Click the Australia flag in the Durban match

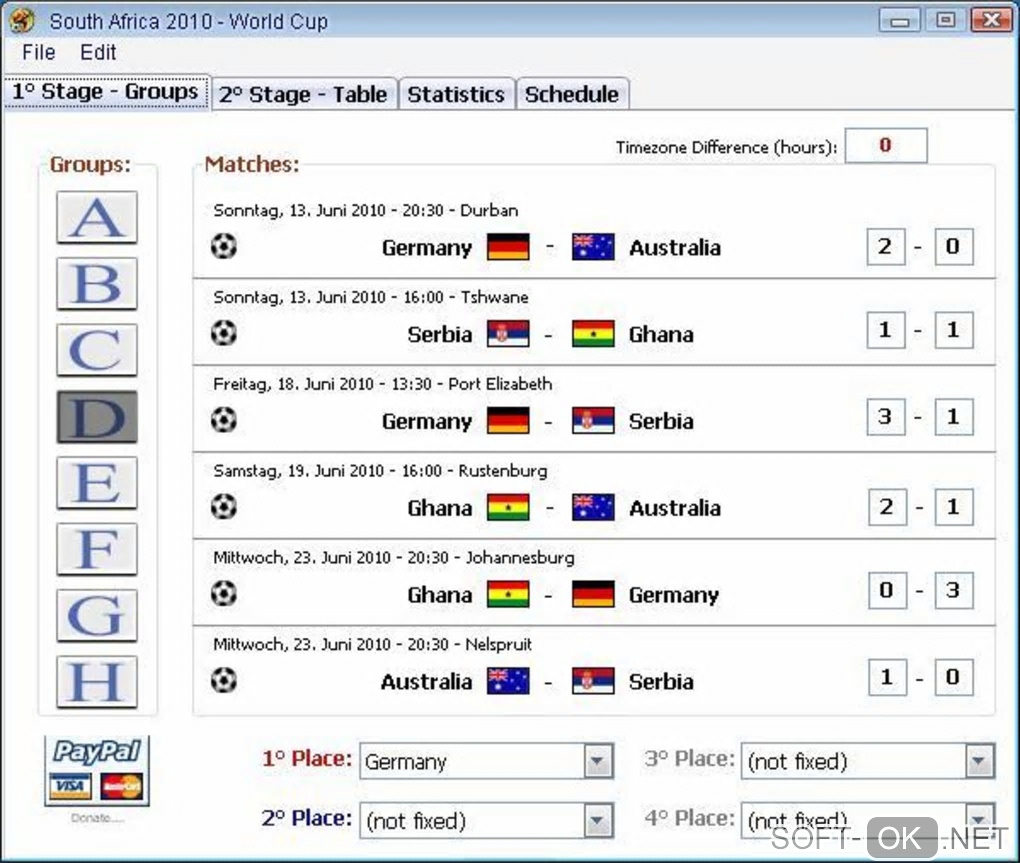[x=593, y=247]
